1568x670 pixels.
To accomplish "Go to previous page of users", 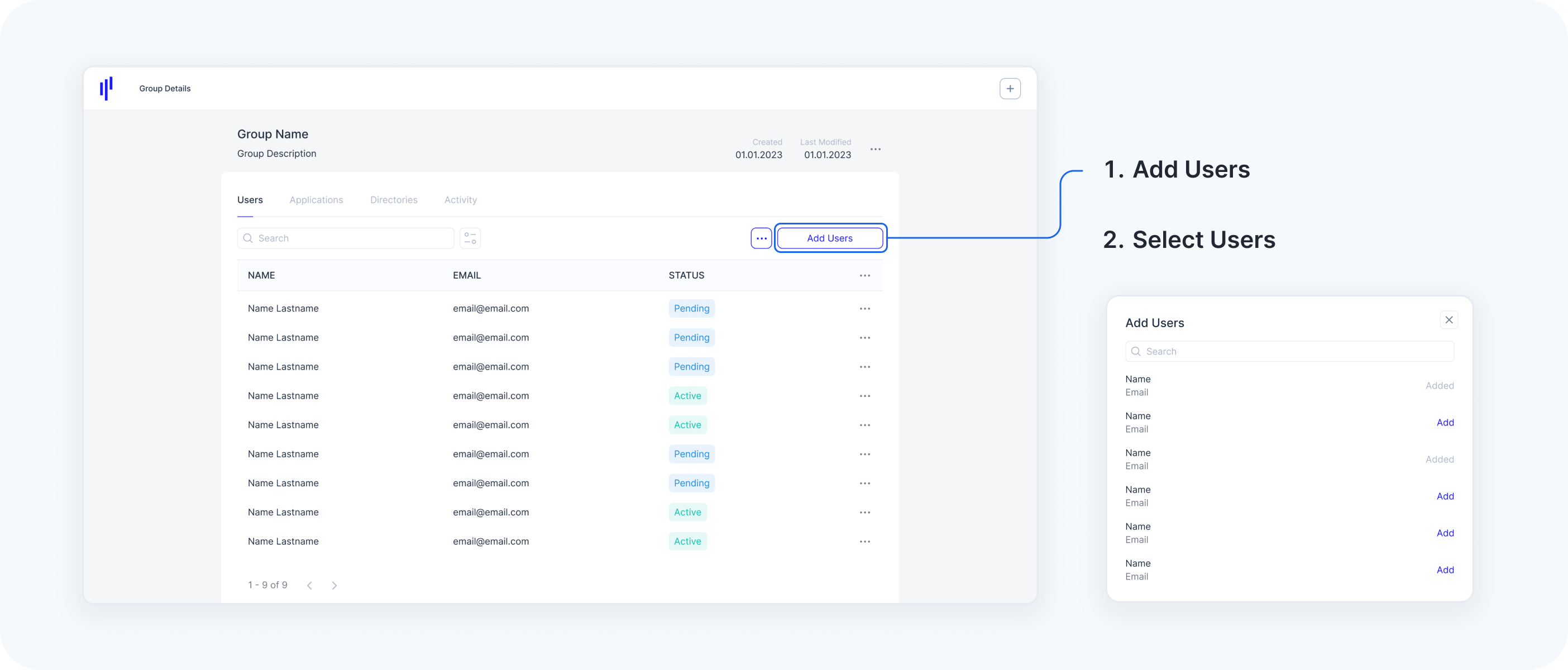I will [310, 586].
